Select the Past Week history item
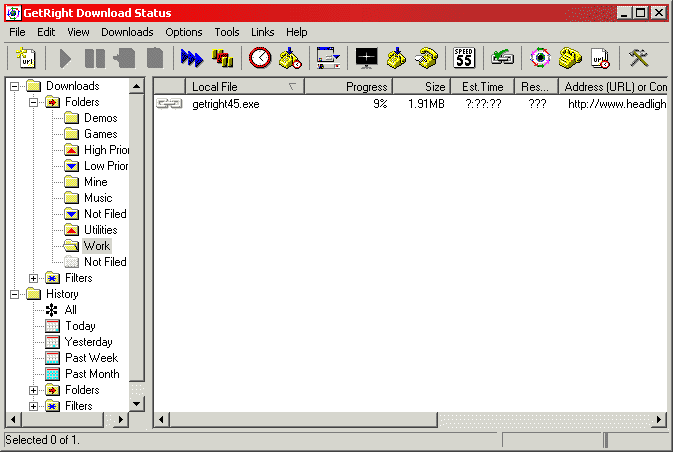The image size is (673, 452). tap(91, 358)
